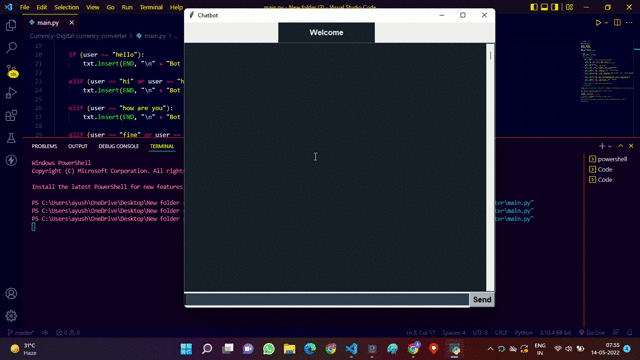
Task: Open the Search view in activity bar
Action: (x=11, y=48)
